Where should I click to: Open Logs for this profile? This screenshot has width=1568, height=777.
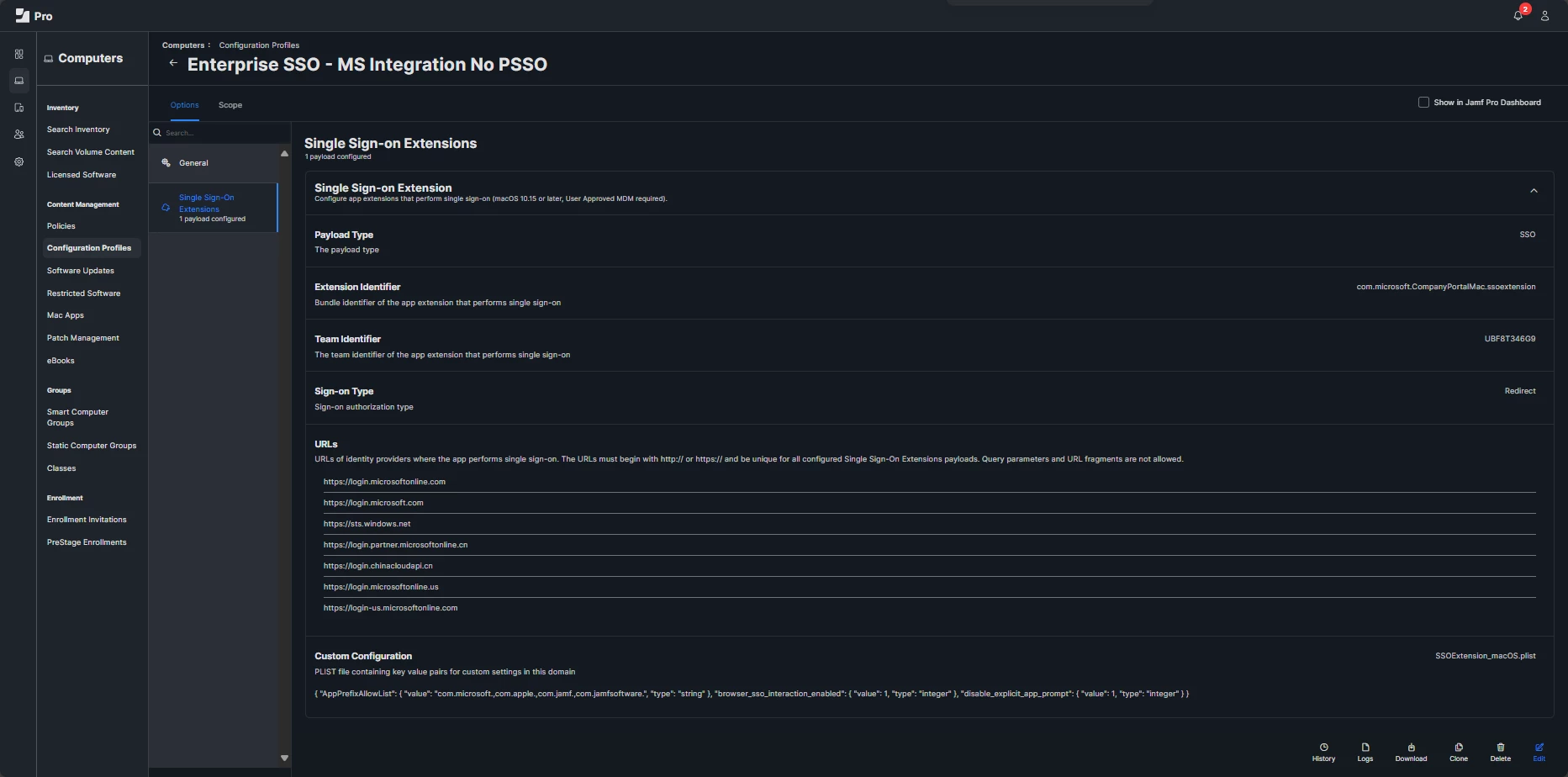[1365, 752]
